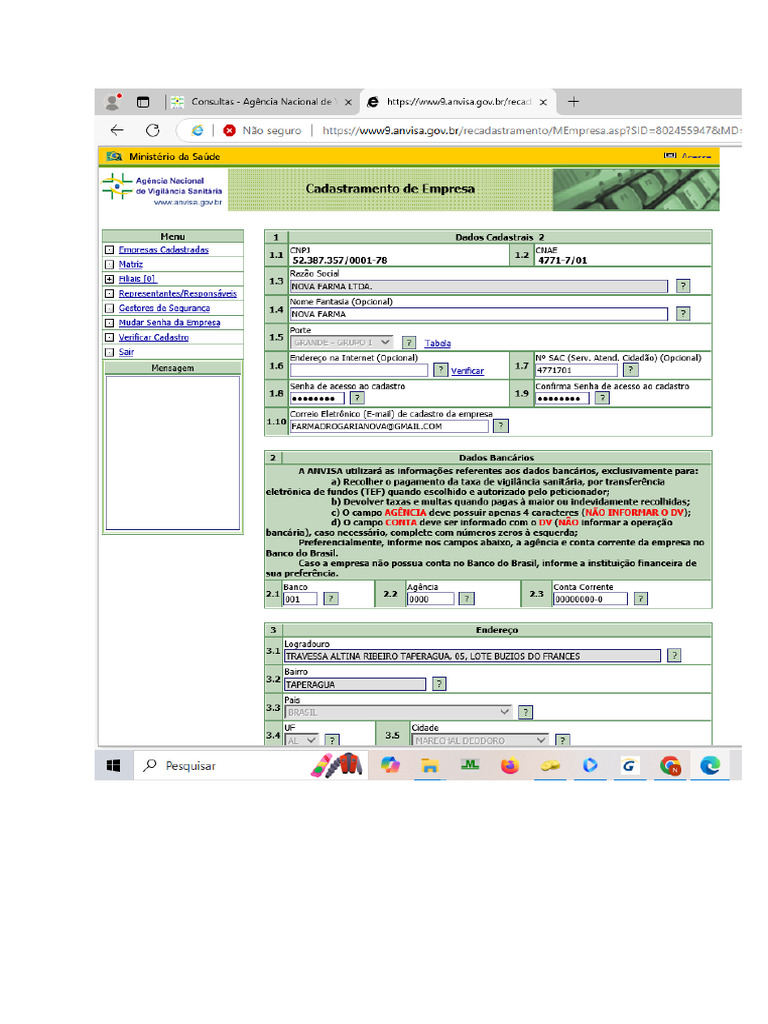768x1024 pixels.
Task: Open help icon beside Senha de acesso field
Action: [357, 398]
